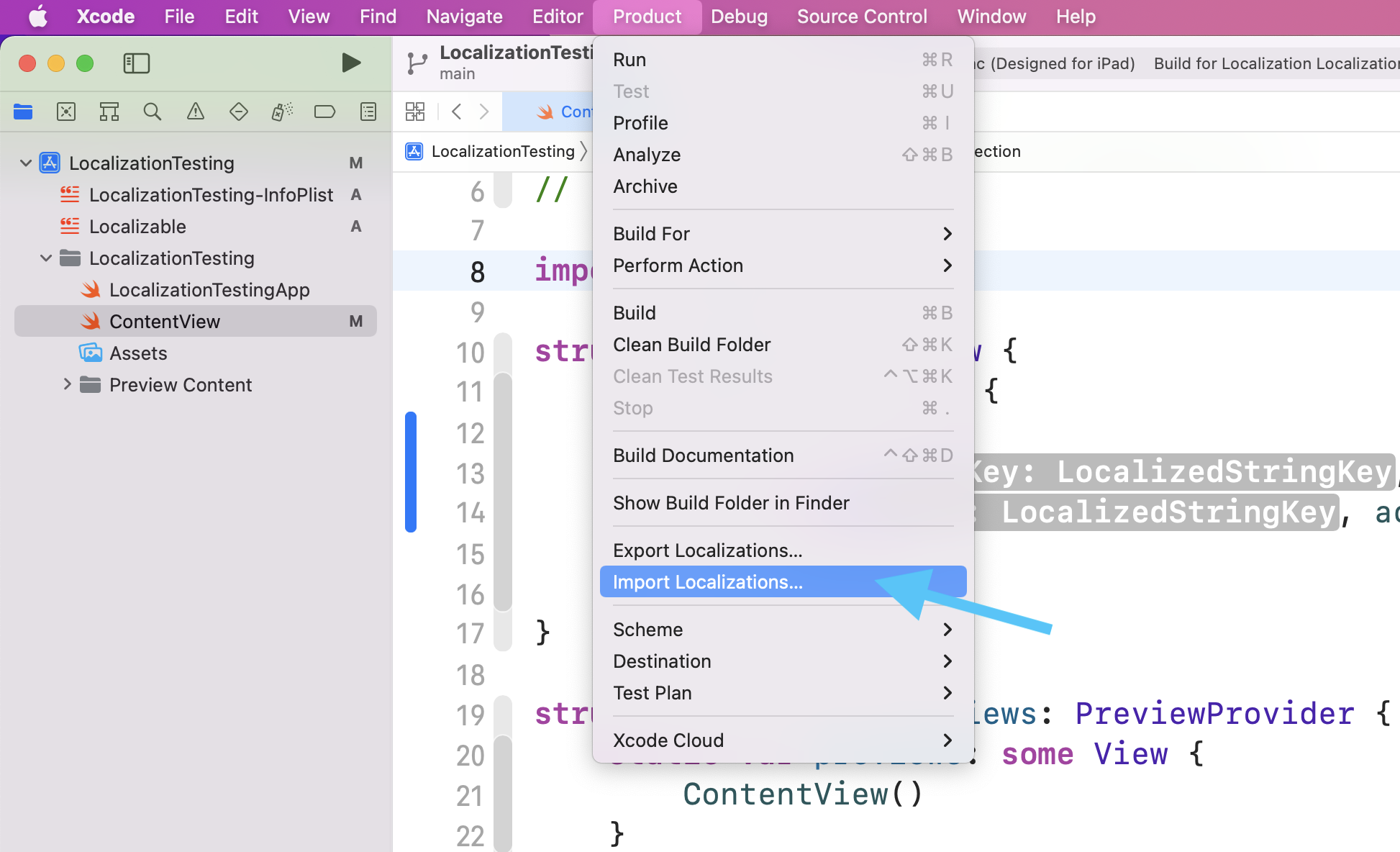This screenshot has height=852, width=1400.
Task: Choose Clean Build Folder
Action: click(x=783, y=345)
